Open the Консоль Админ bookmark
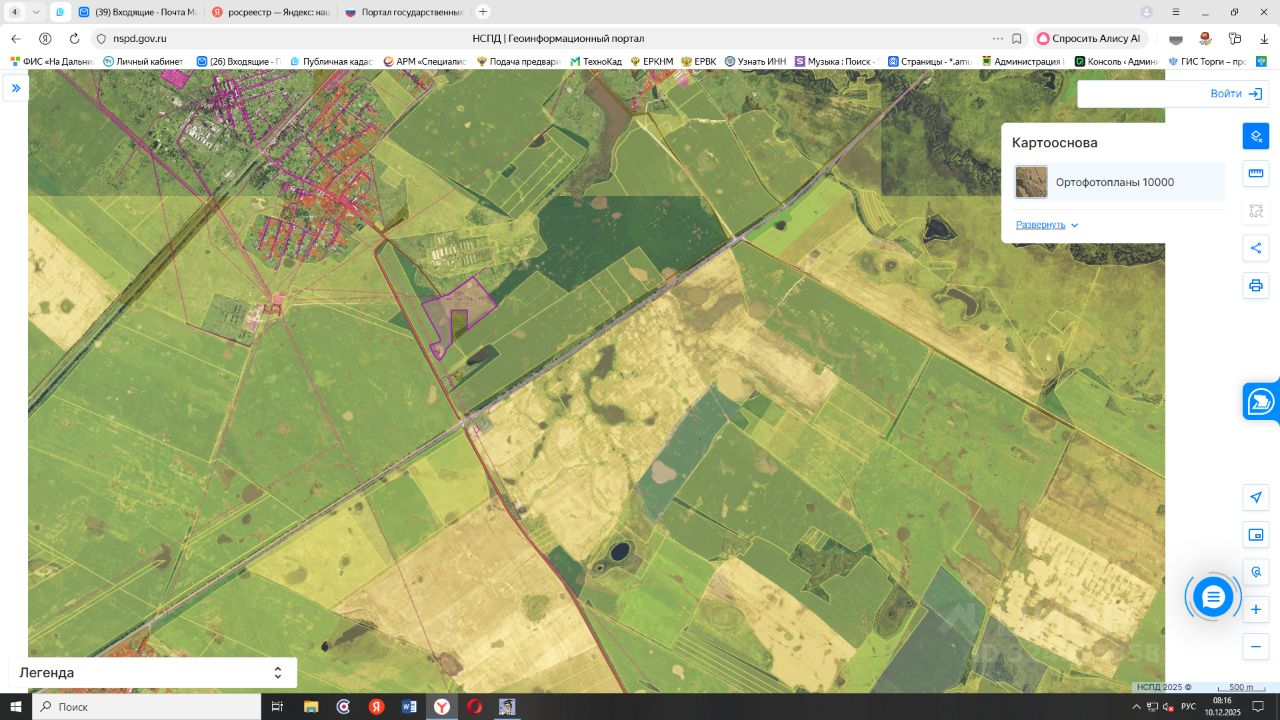Viewport: 1280px width, 720px height. click(1116, 61)
